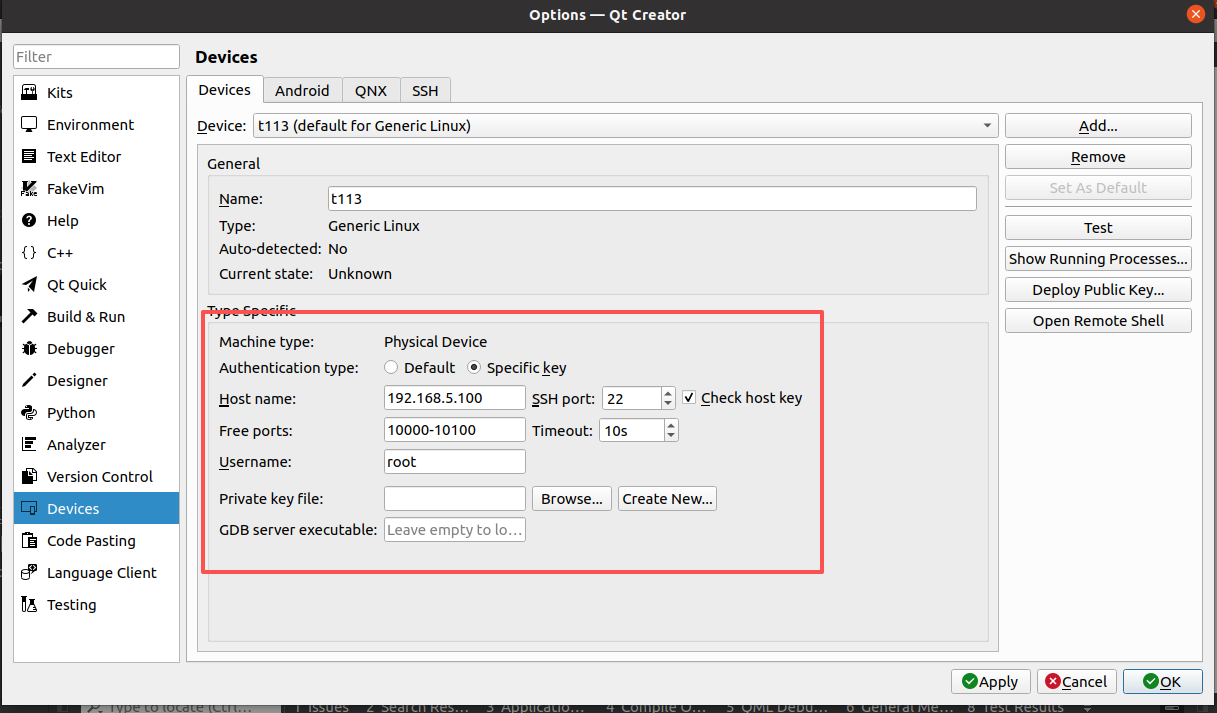Increase the SSH port value
This screenshot has height=713, width=1217.
click(668, 393)
